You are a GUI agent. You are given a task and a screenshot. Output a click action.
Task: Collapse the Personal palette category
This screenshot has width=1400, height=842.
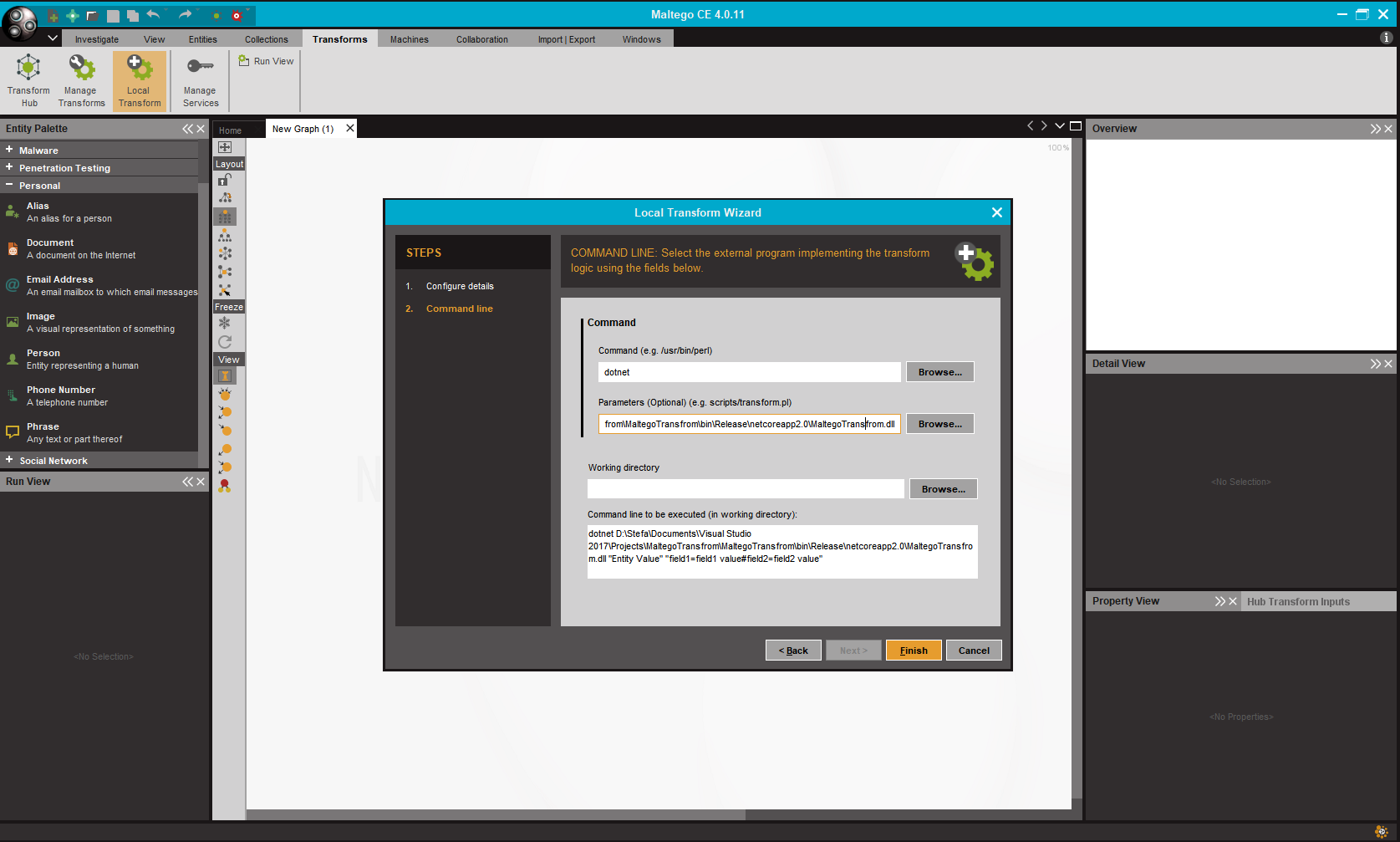(99, 185)
